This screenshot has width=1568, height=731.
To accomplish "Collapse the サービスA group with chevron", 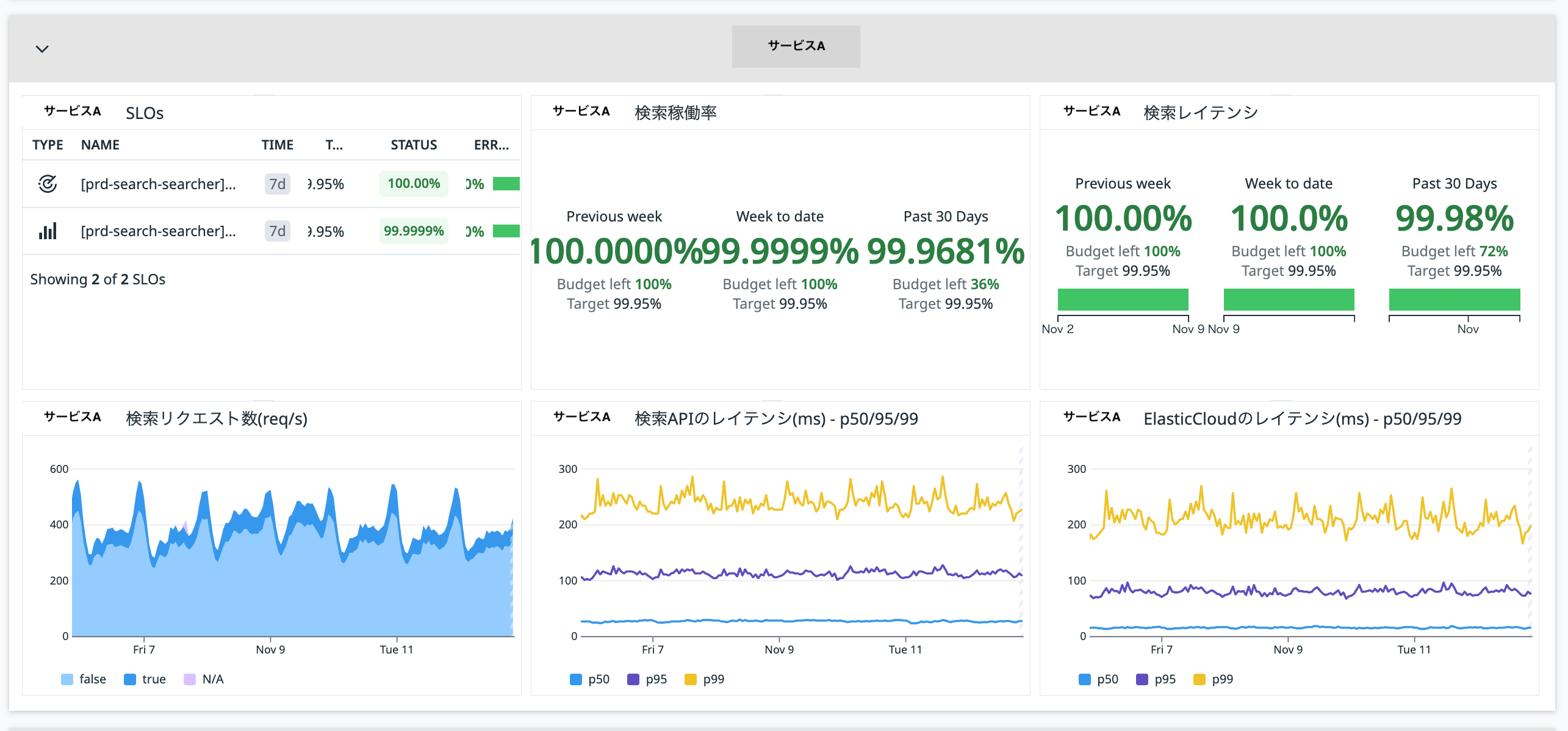I will 42,49.
